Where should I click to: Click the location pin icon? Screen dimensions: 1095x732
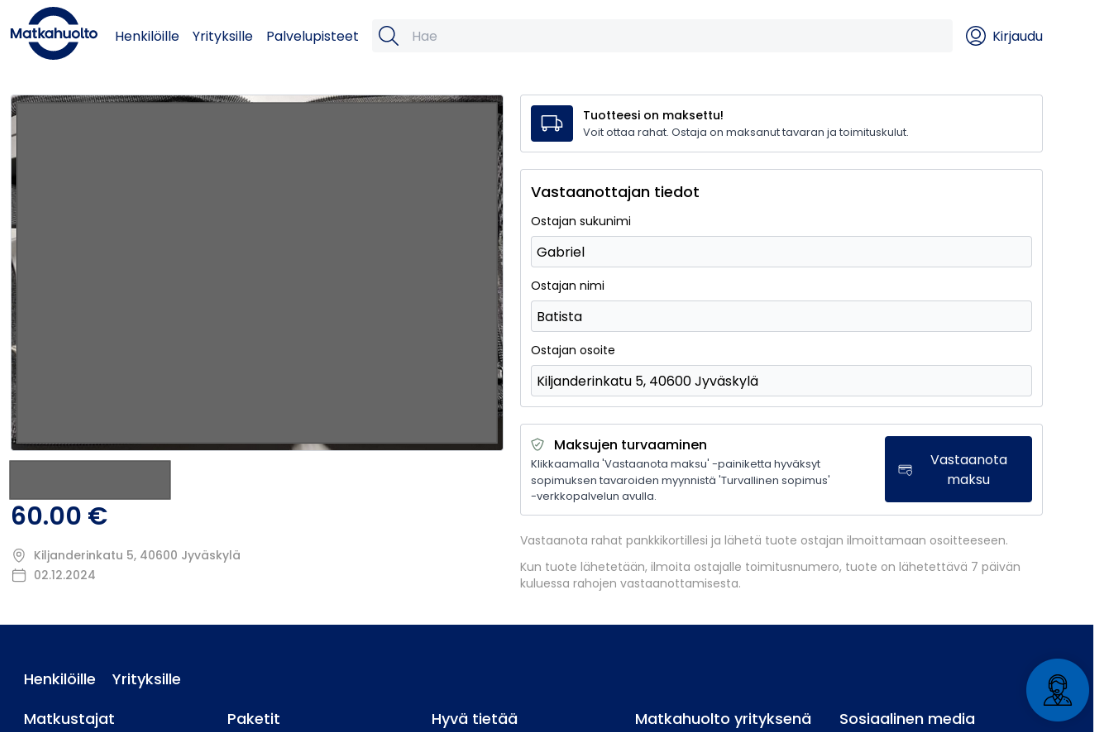(x=19, y=555)
